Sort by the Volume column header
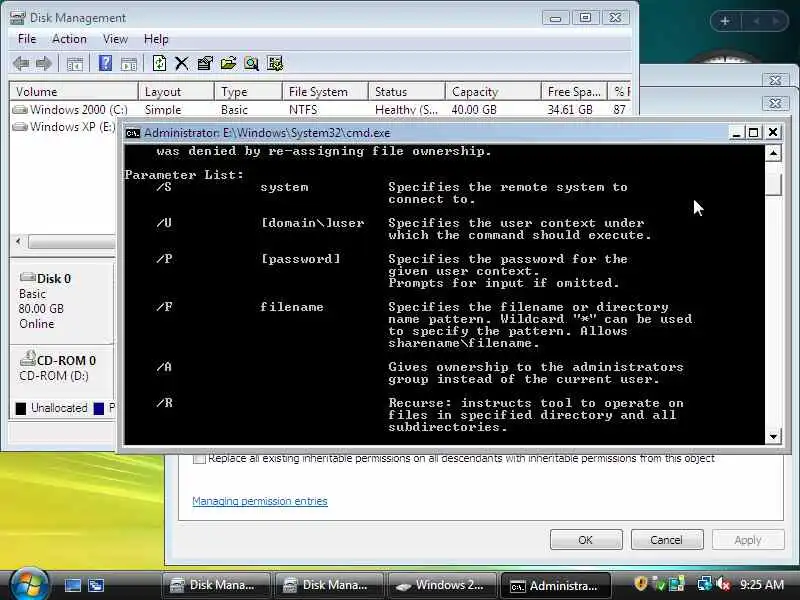 tap(74, 92)
